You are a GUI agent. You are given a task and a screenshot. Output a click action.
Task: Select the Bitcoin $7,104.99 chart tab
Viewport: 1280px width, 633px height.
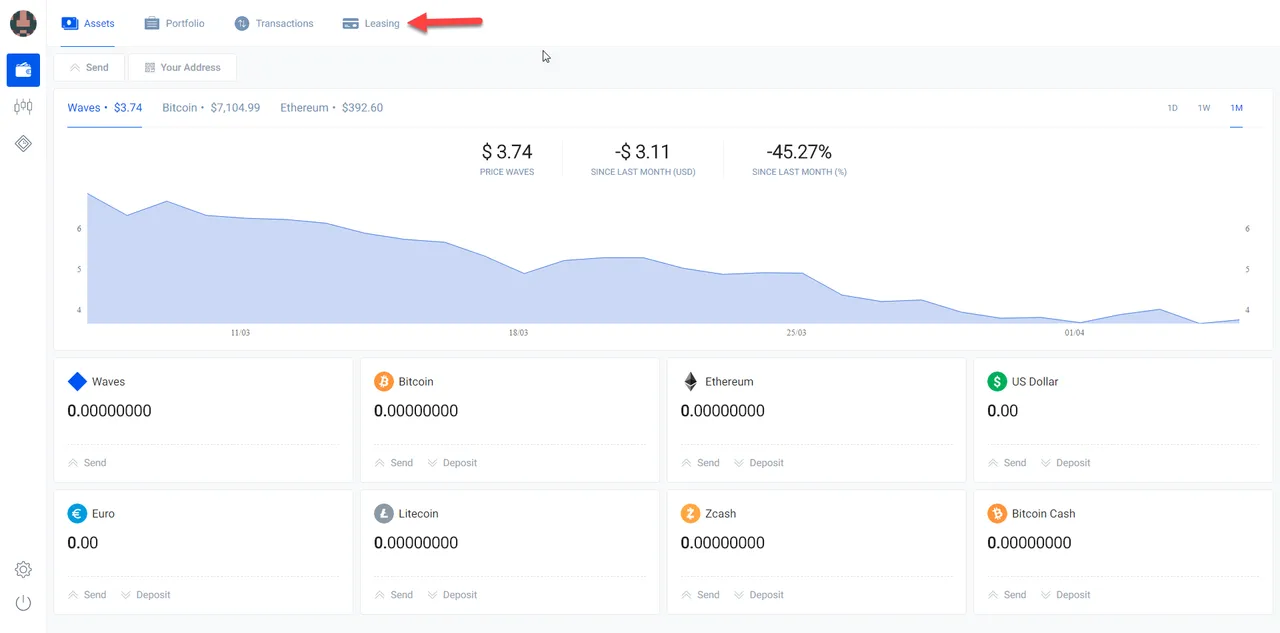211,107
